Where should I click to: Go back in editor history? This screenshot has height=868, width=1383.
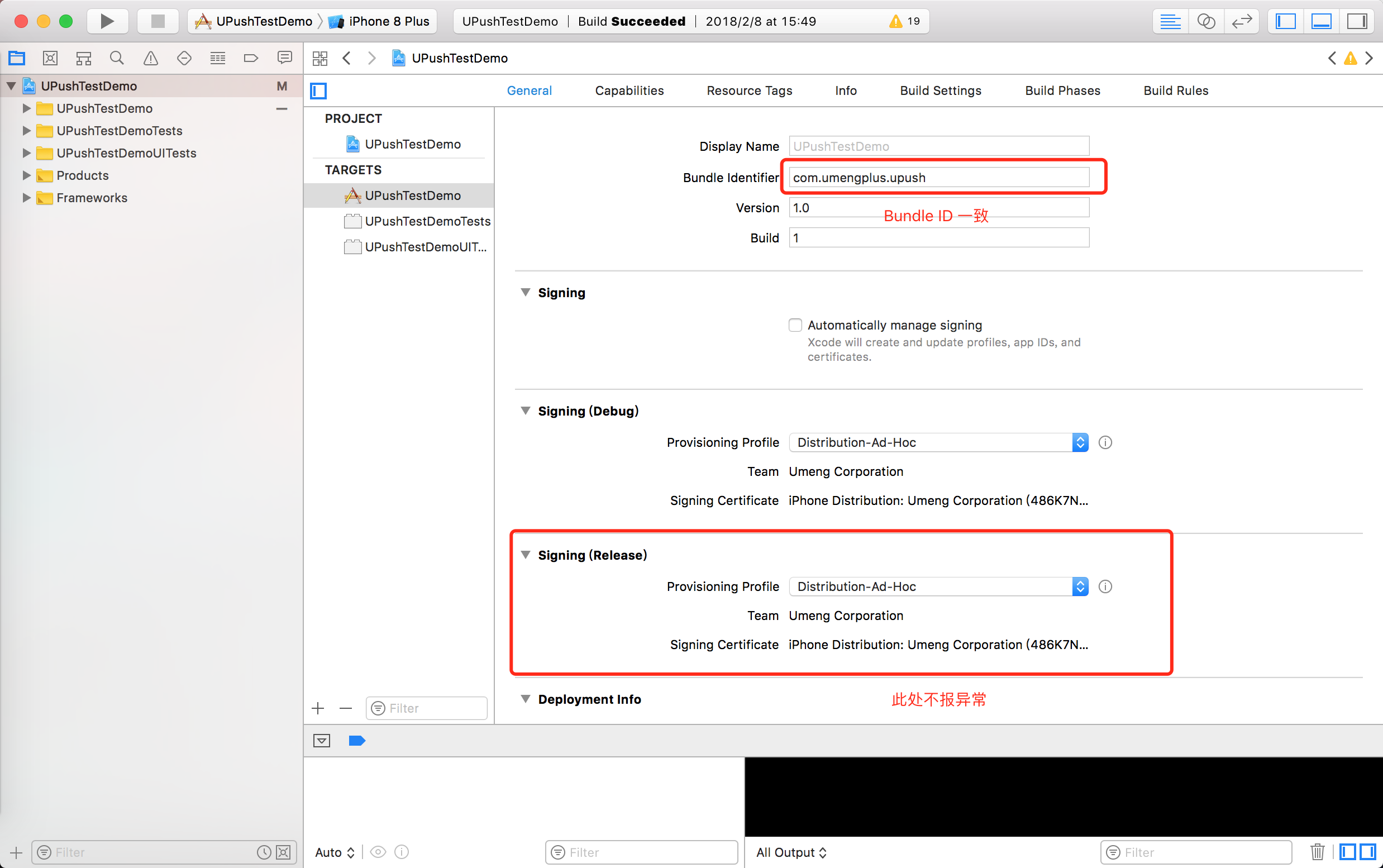347,58
